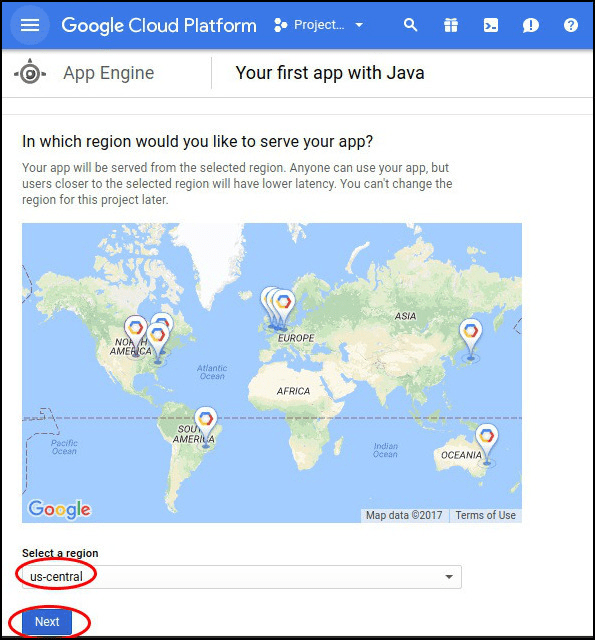Click the project hexagon dots icon
The height and width of the screenshot is (640, 595).
point(280,25)
